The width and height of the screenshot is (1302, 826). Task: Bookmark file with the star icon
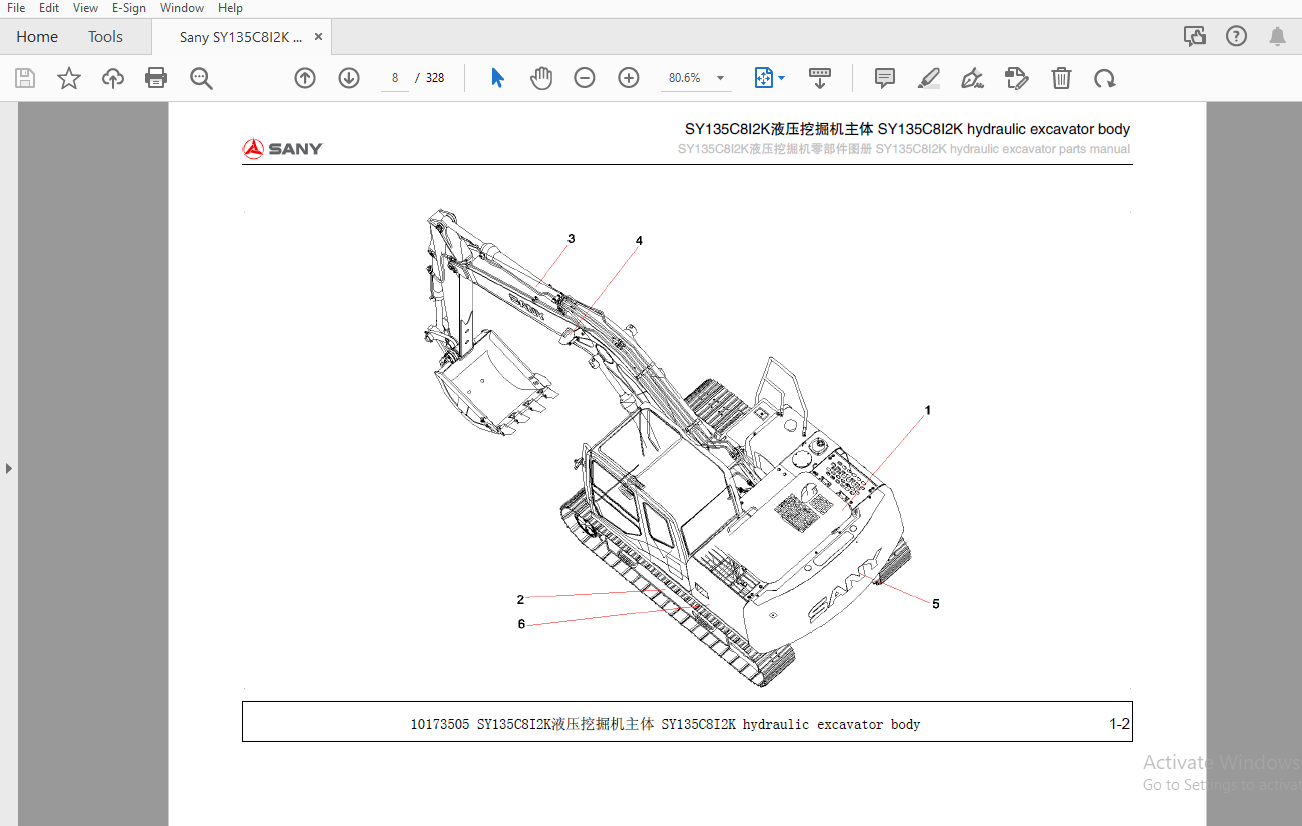pyautogui.click(x=69, y=78)
